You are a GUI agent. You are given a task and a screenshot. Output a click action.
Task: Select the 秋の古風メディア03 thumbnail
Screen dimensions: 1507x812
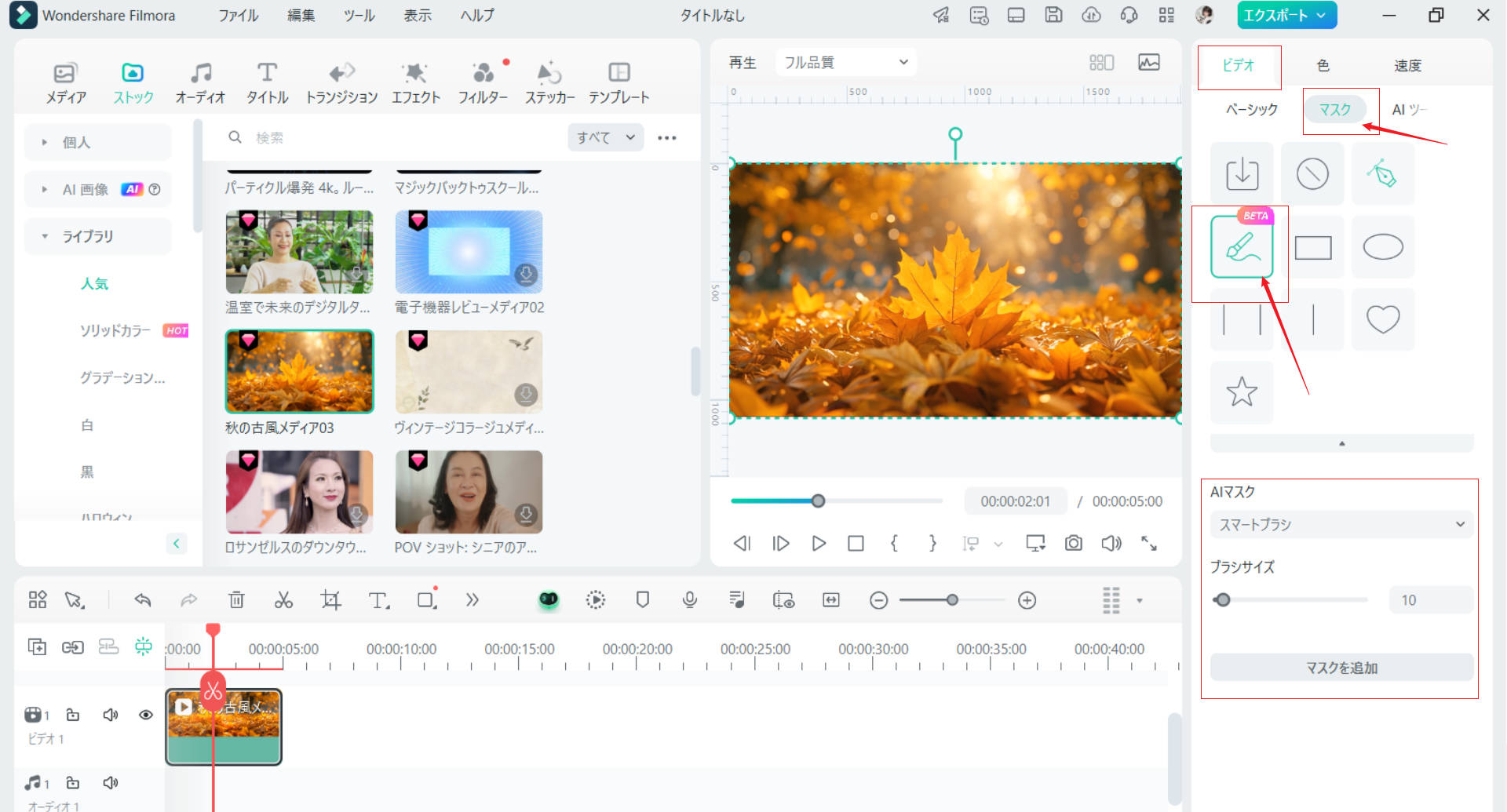coord(299,371)
